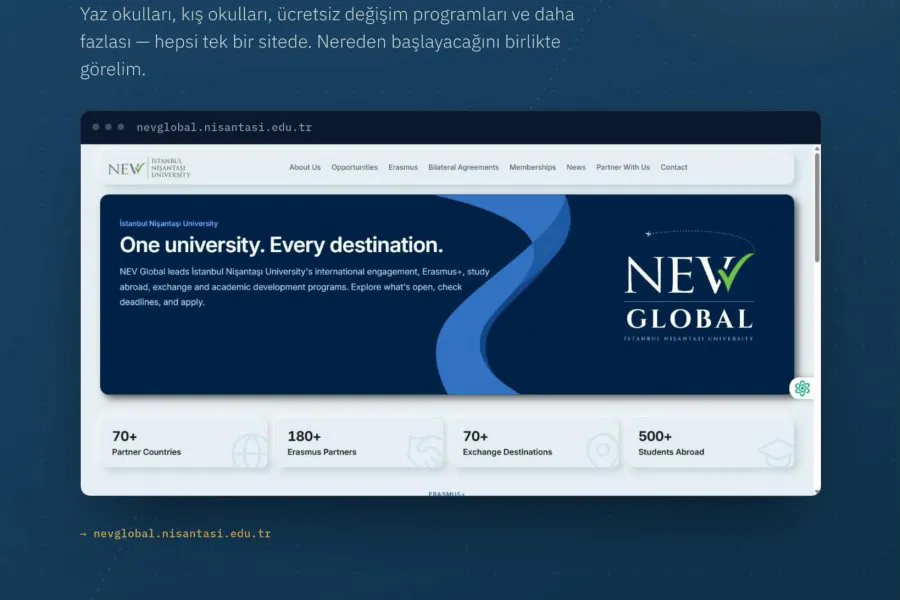Click the handshake icon in Erasmus Partners card

tap(425, 451)
